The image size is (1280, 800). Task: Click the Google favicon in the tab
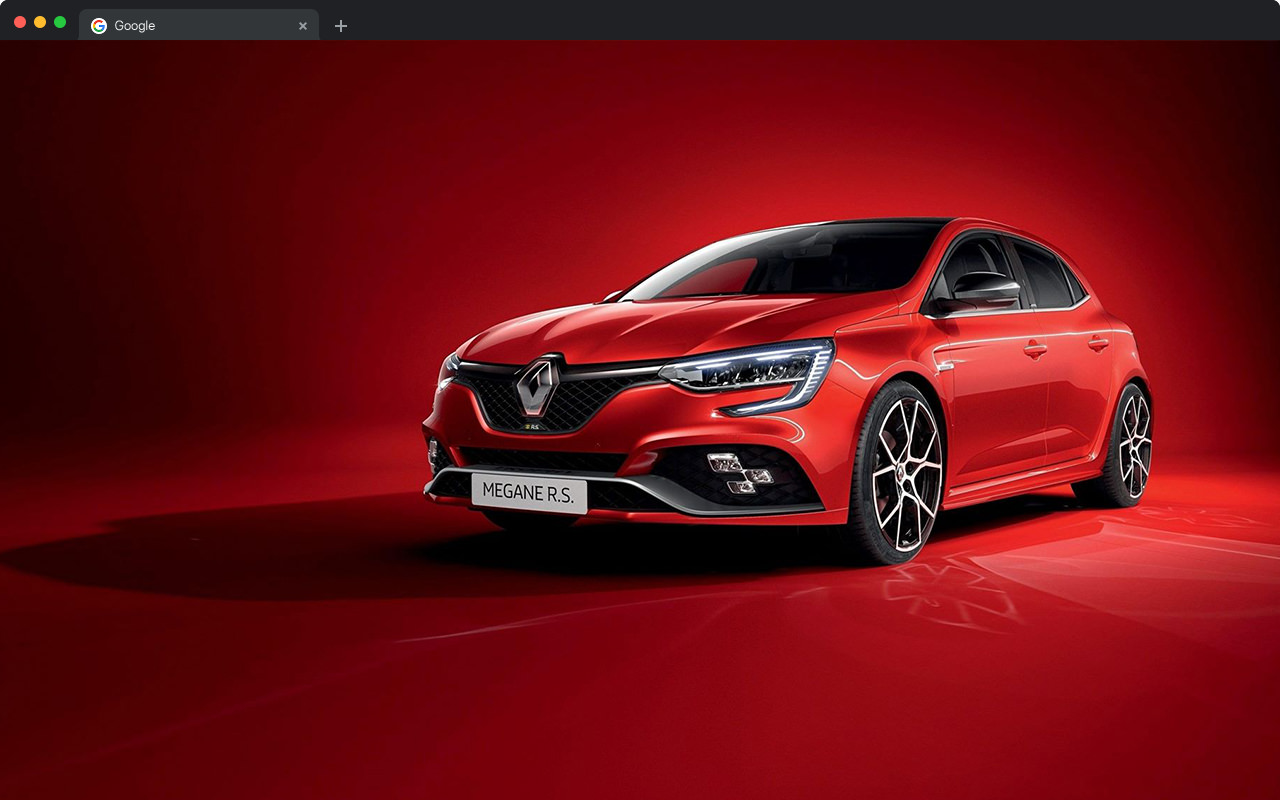[99, 26]
